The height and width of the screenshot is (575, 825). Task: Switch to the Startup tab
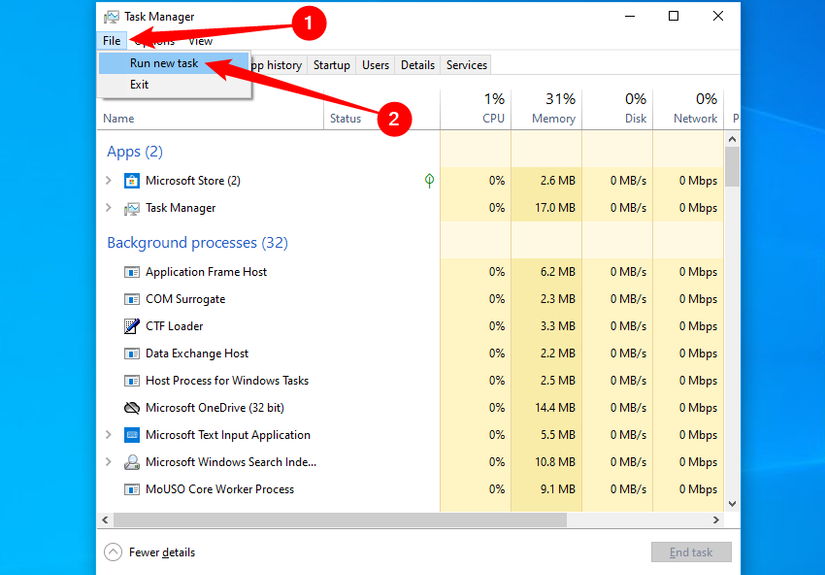pos(331,65)
